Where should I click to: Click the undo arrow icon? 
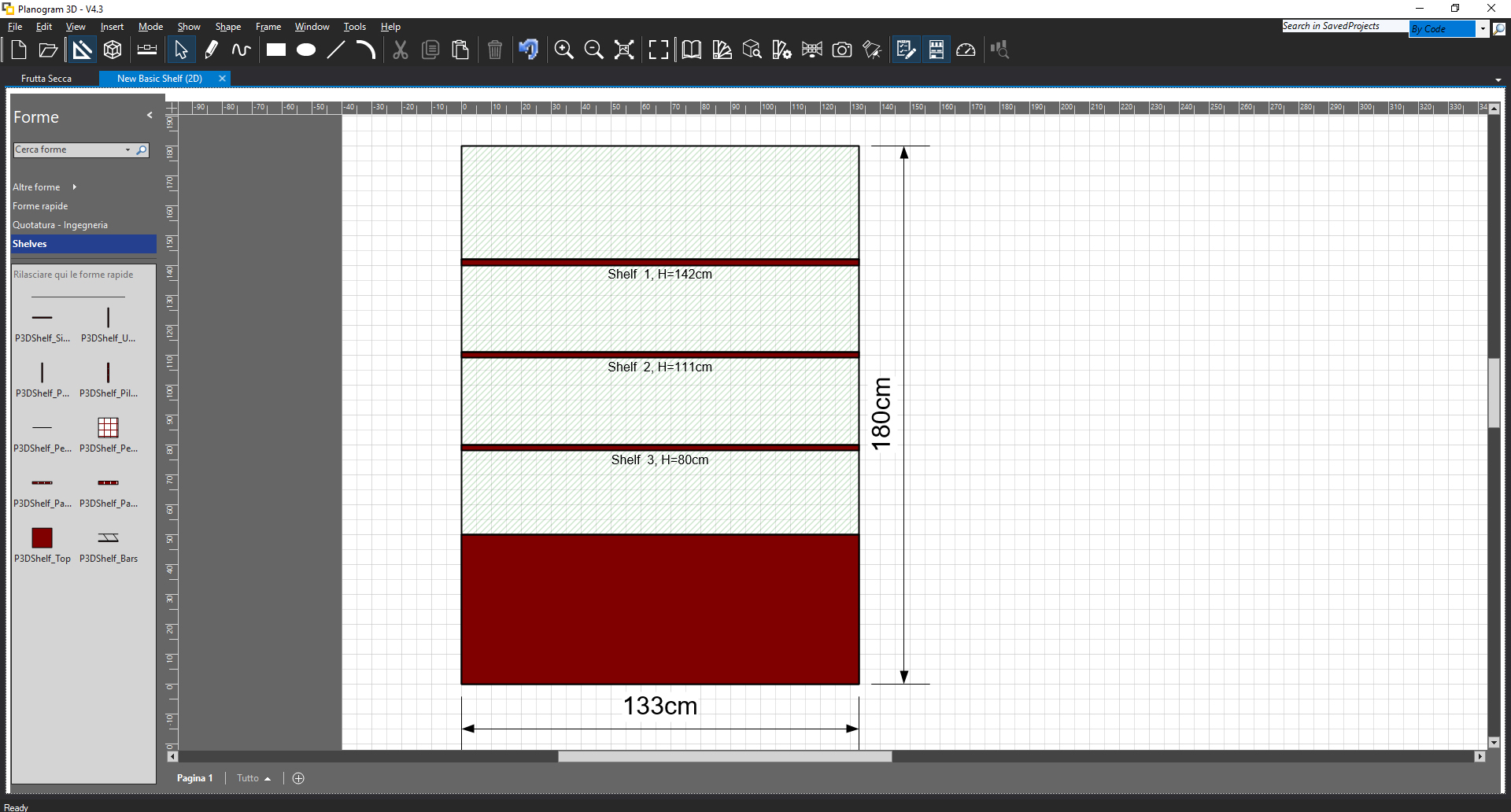point(528,50)
